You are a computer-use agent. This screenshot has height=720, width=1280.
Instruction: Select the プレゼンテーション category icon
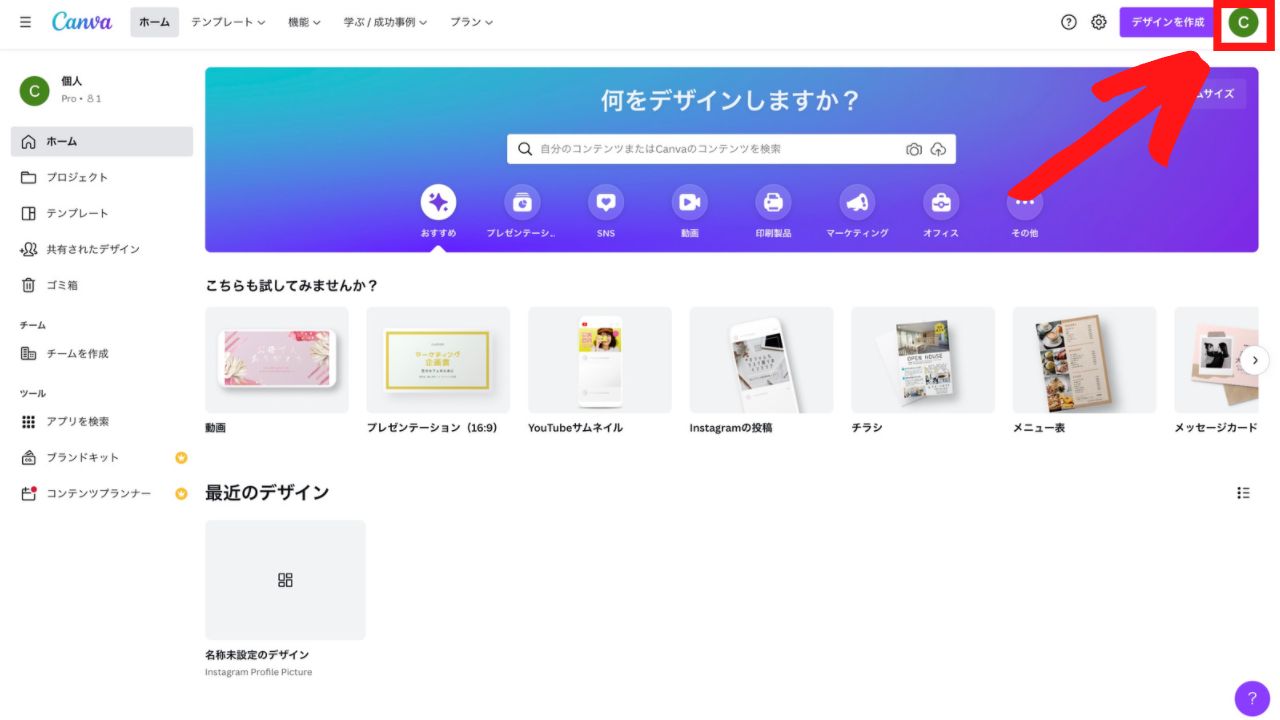click(522, 203)
